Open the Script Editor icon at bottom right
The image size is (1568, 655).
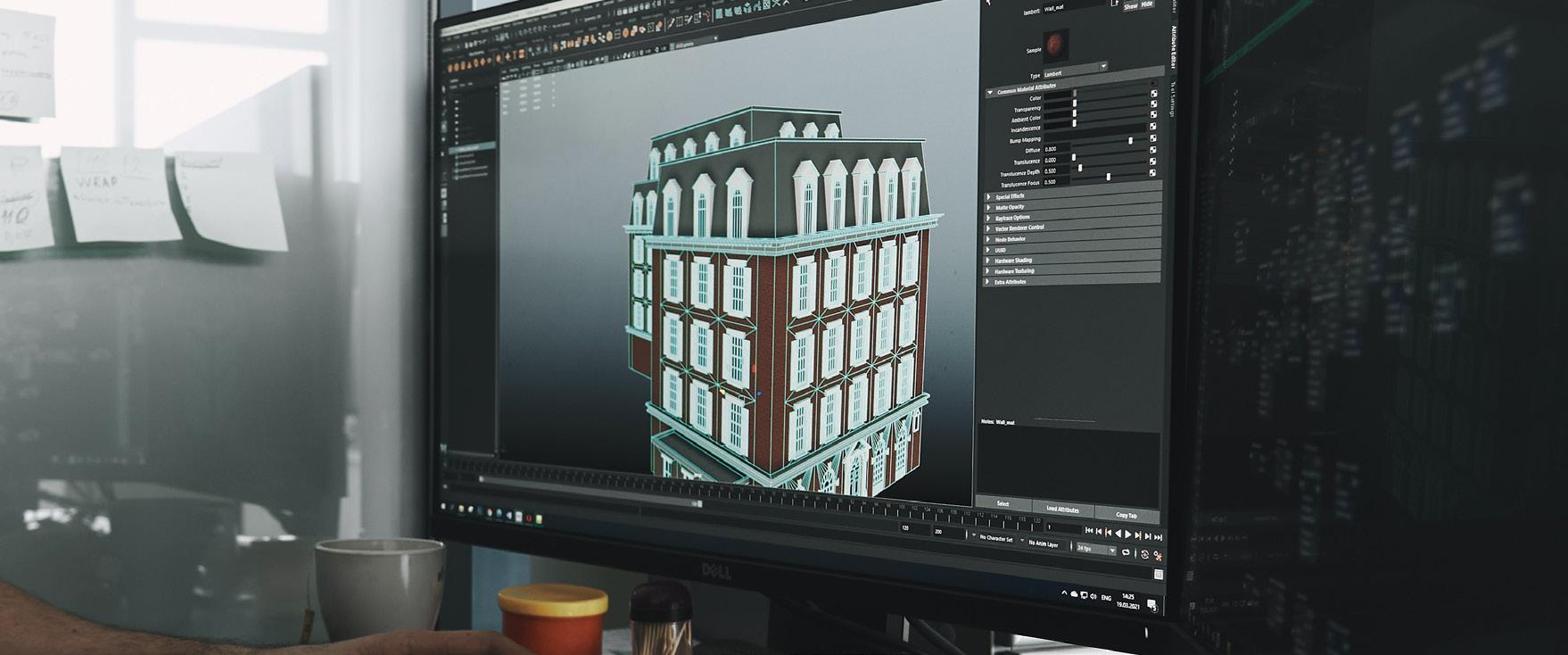pos(1159,574)
